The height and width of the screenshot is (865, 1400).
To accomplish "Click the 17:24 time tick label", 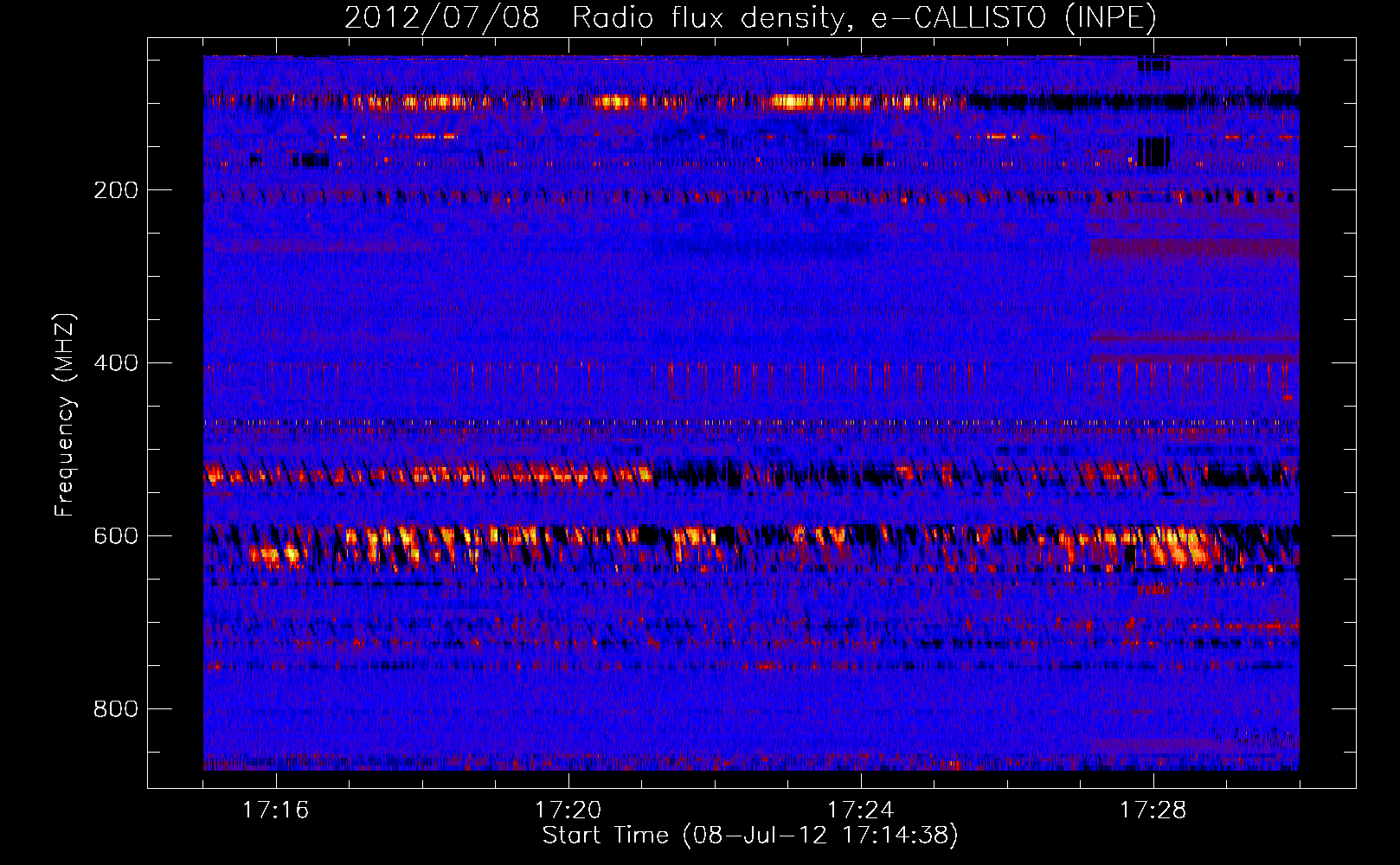I will point(861,810).
